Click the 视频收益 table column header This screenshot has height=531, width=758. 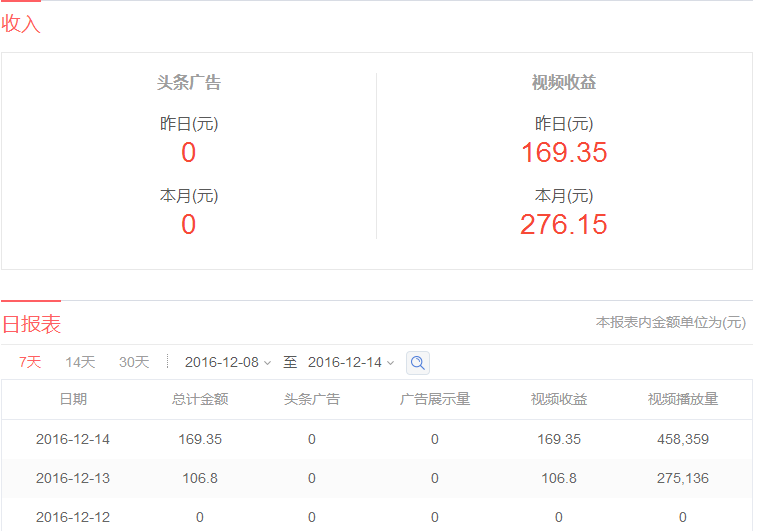[559, 399]
